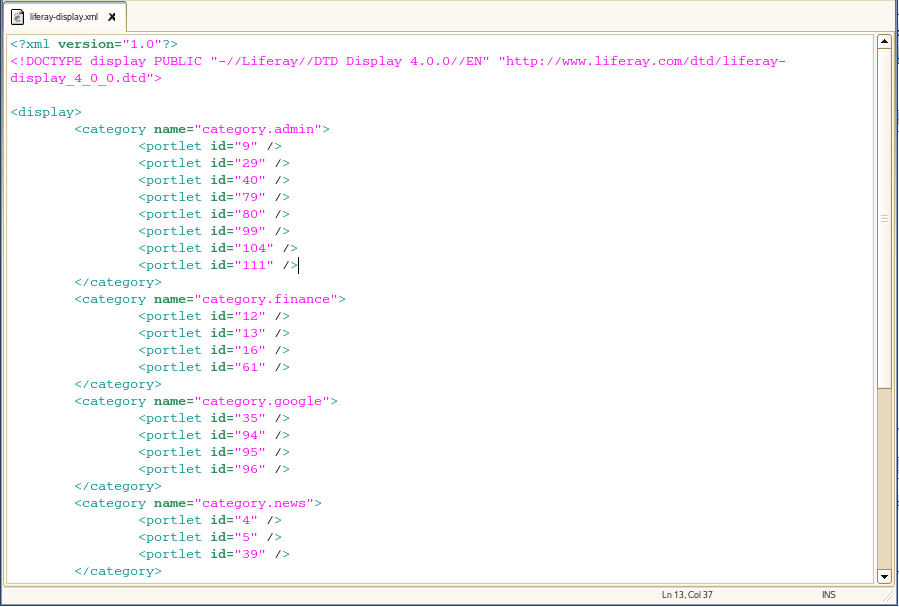Image resolution: width=899 pixels, height=607 pixels.
Task: Close the liferay-display.xml tab
Action: [x=113, y=16]
